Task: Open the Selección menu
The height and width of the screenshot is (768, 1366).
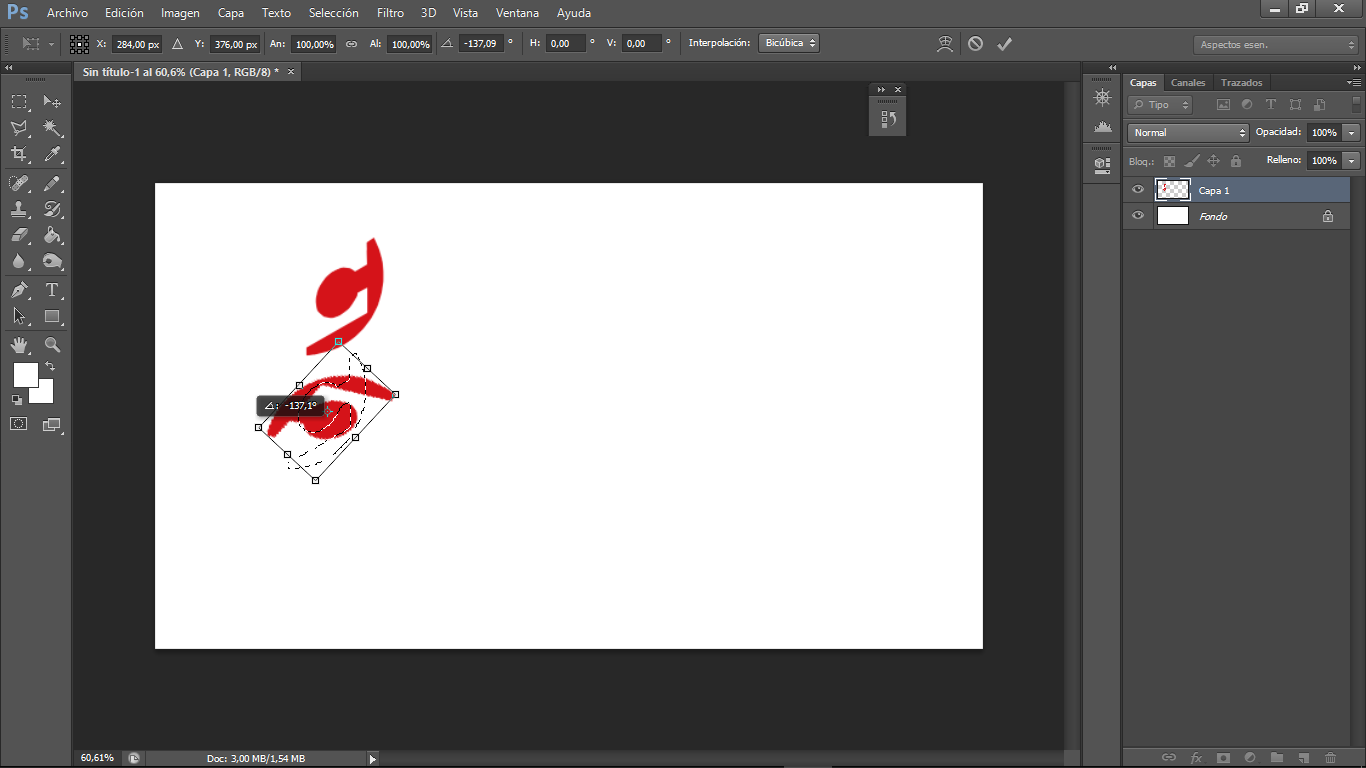Action: [334, 13]
